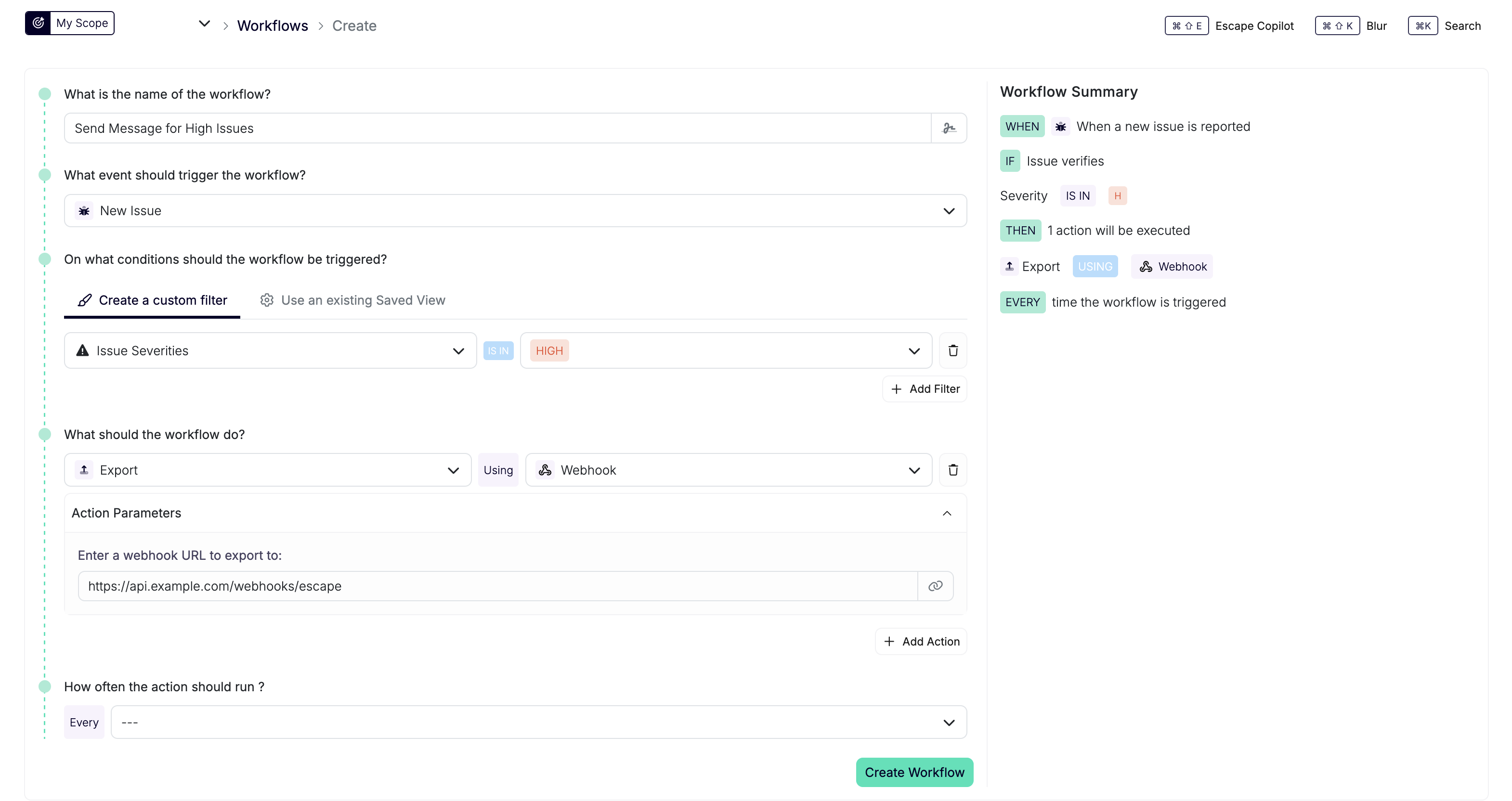The image size is (1512, 801).
Task: Select the Create a custom filter tab
Action: point(151,300)
